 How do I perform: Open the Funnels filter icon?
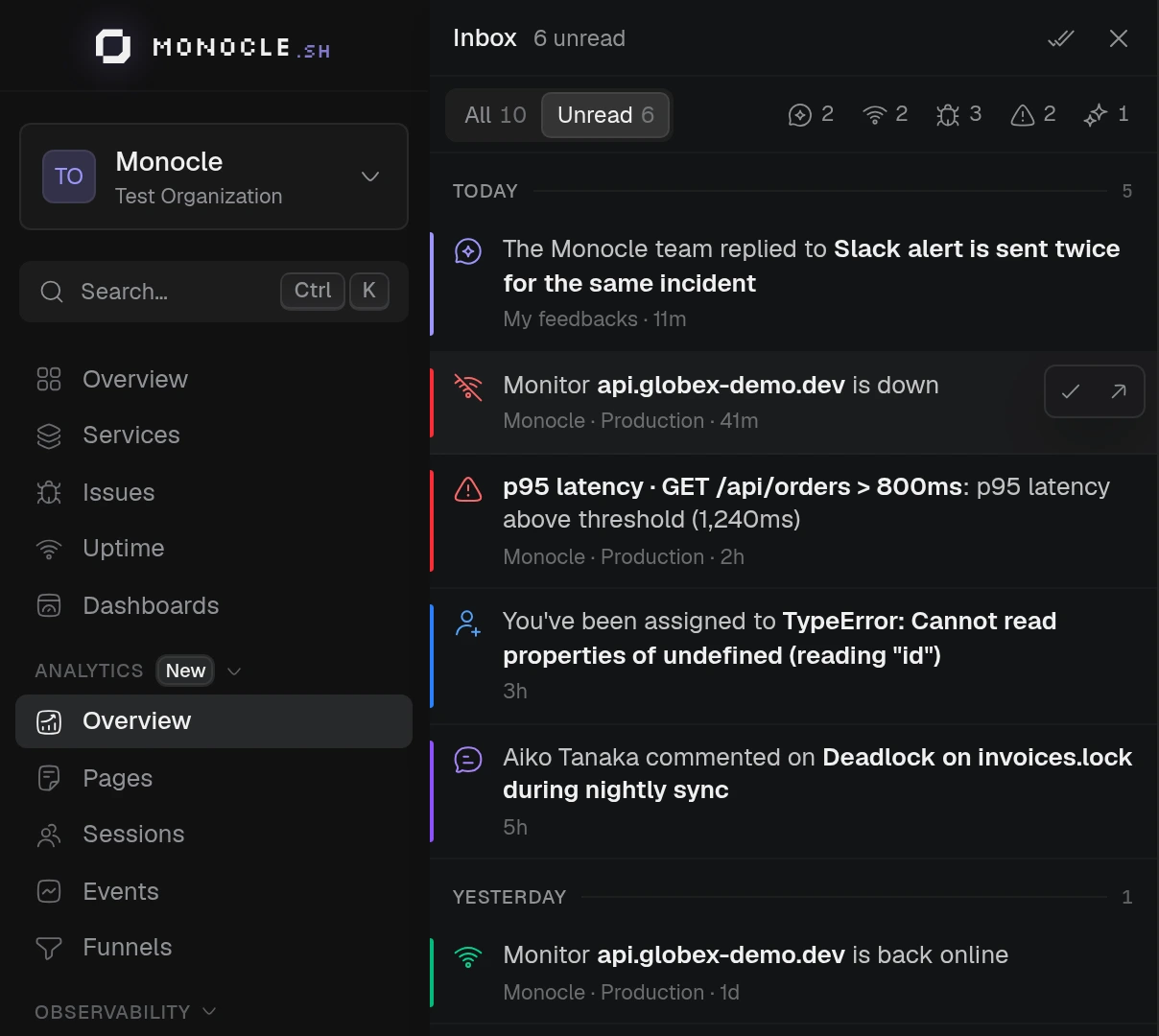(x=49, y=948)
